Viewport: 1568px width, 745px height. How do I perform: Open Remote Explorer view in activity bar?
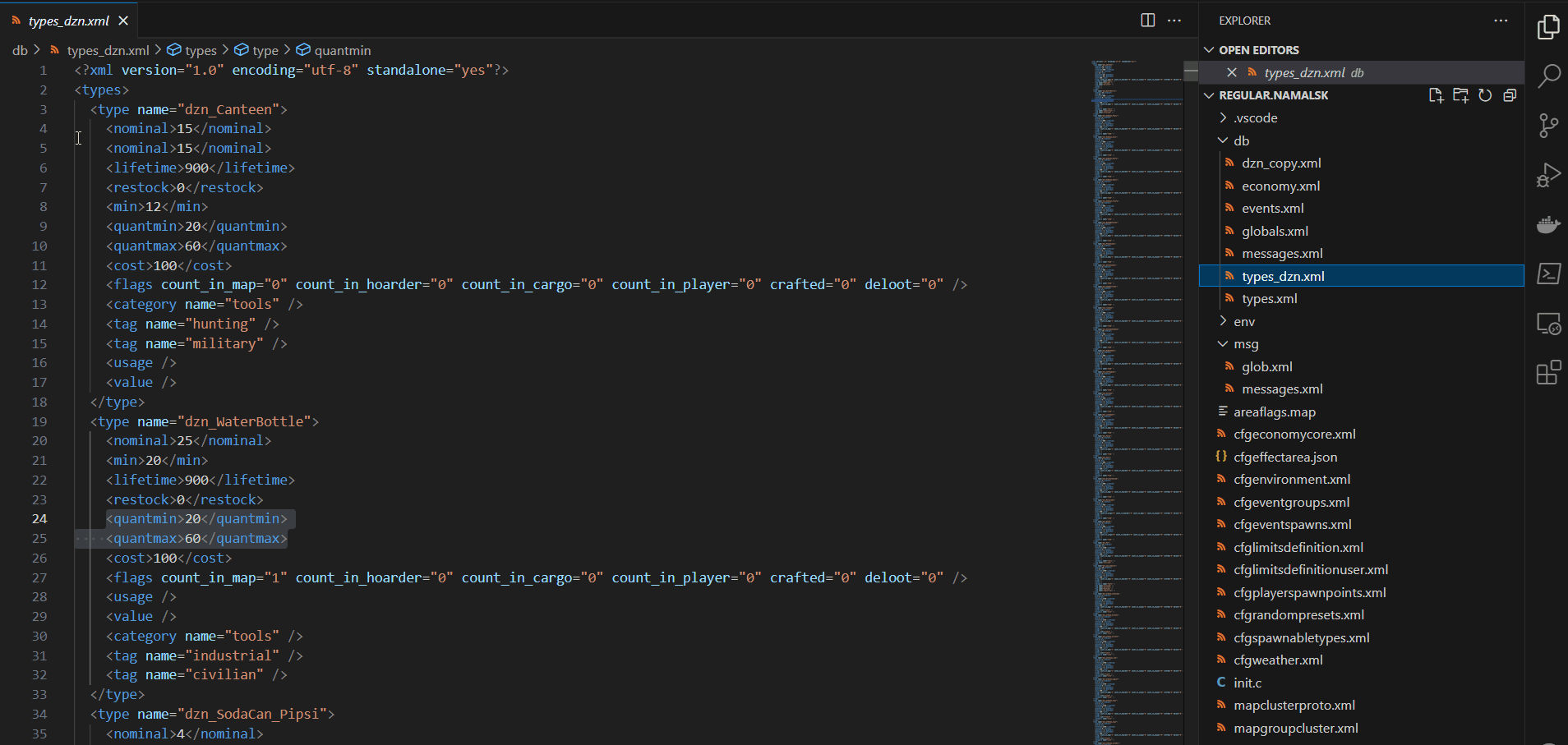point(1548,324)
